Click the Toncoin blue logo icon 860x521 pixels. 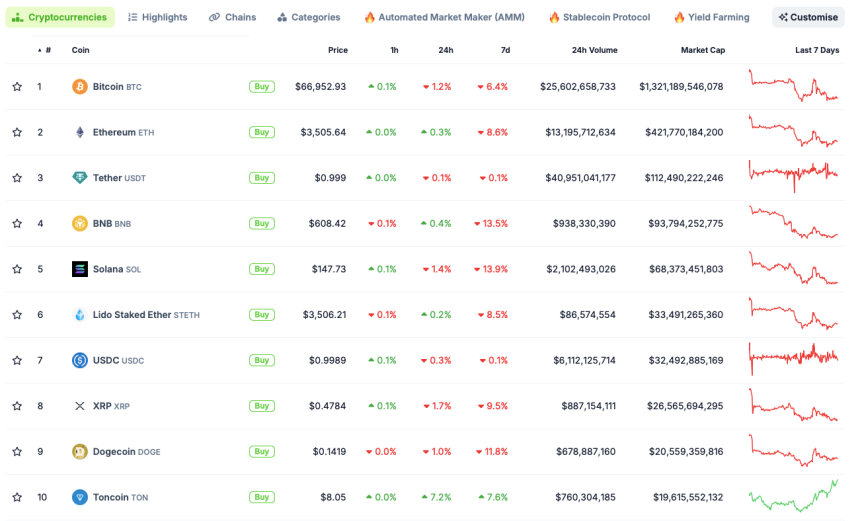tap(80, 497)
